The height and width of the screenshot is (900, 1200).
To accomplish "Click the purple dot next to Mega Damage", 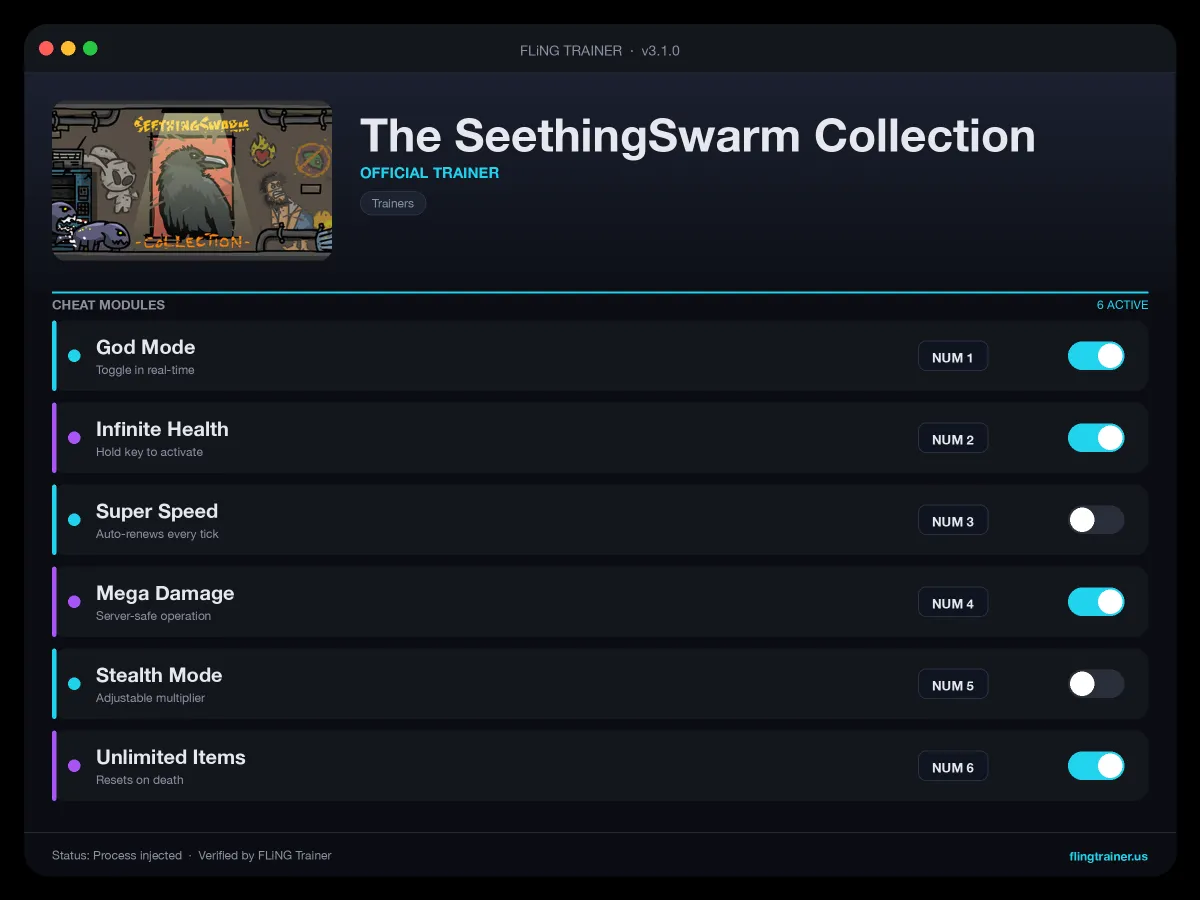I will [74, 602].
